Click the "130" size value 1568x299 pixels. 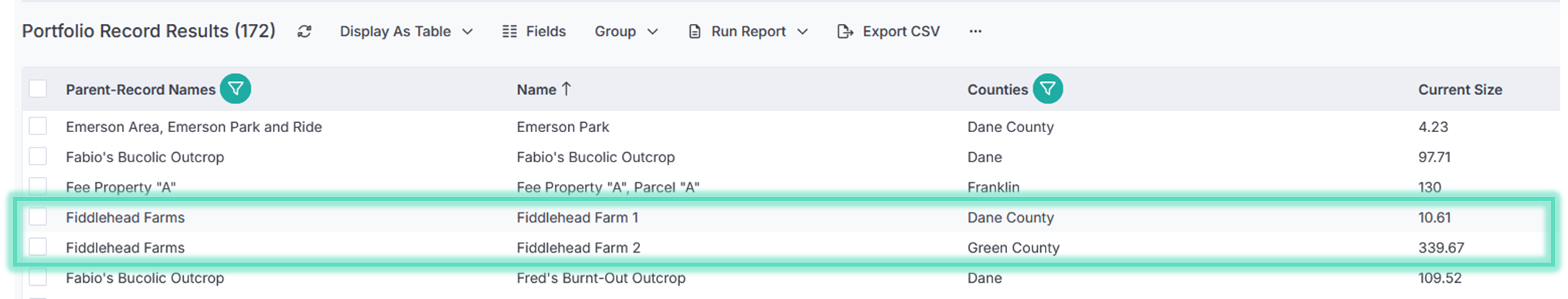(1430, 187)
